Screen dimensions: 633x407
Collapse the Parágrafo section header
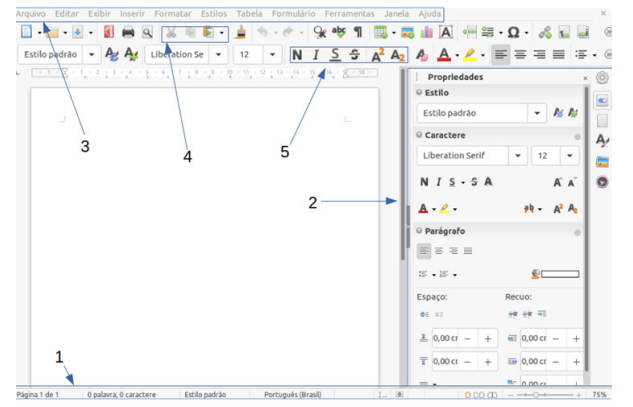click(x=444, y=231)
